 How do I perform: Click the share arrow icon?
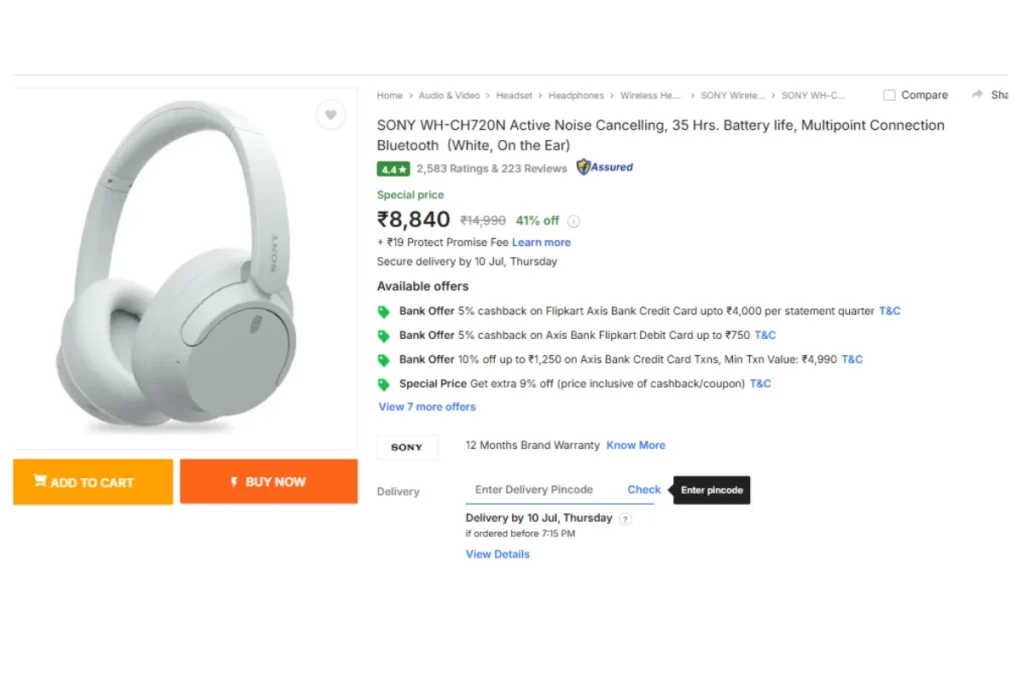tap(977, 95)
